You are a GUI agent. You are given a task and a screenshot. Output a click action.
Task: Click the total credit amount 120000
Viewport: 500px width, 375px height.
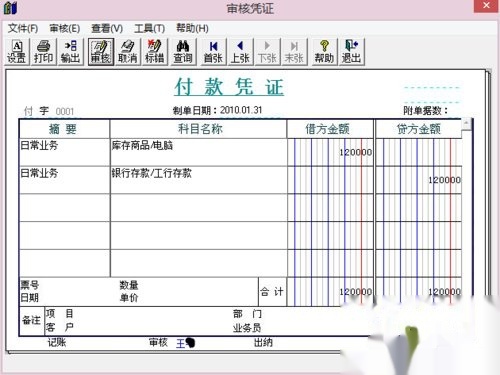pos(445,292)
